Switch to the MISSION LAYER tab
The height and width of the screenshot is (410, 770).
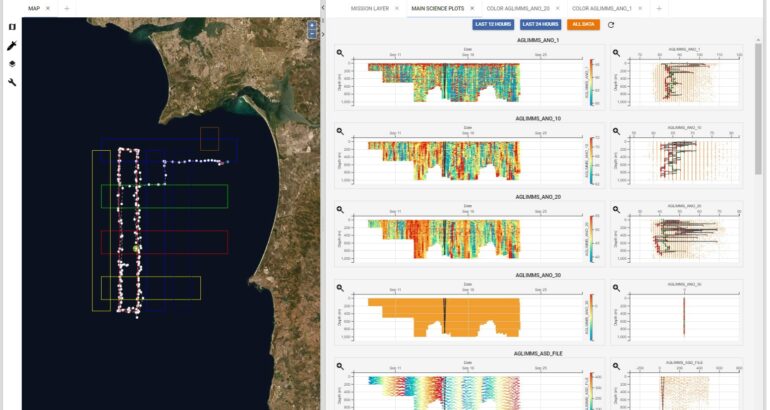(367, 8)
